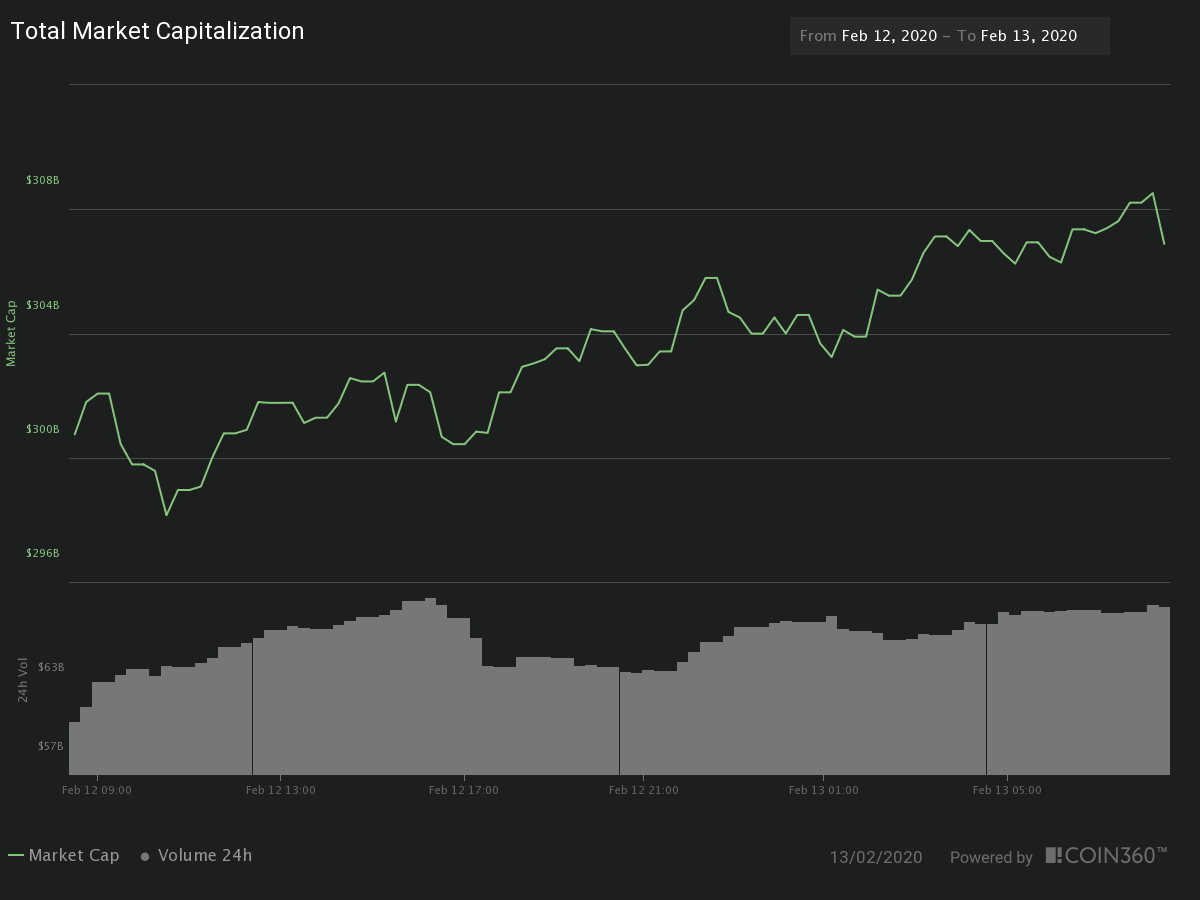Click the Feb 12 21:00 time label
Image resolution: width=1200 pixels, height=900 pixels.
(643, 790)
